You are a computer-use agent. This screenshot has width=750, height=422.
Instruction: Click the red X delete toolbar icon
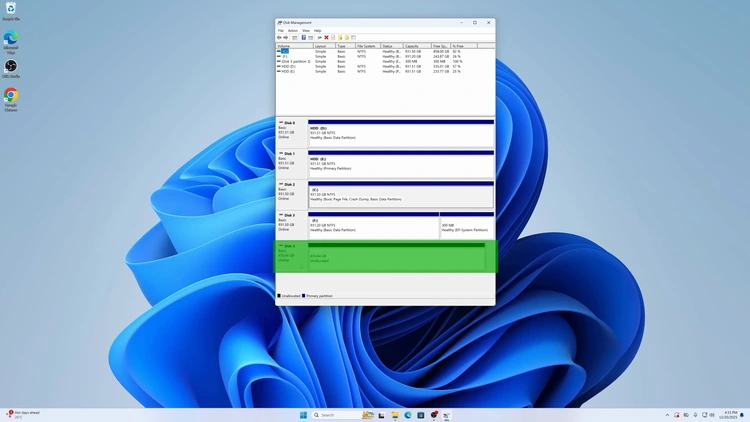coord(326,37)
